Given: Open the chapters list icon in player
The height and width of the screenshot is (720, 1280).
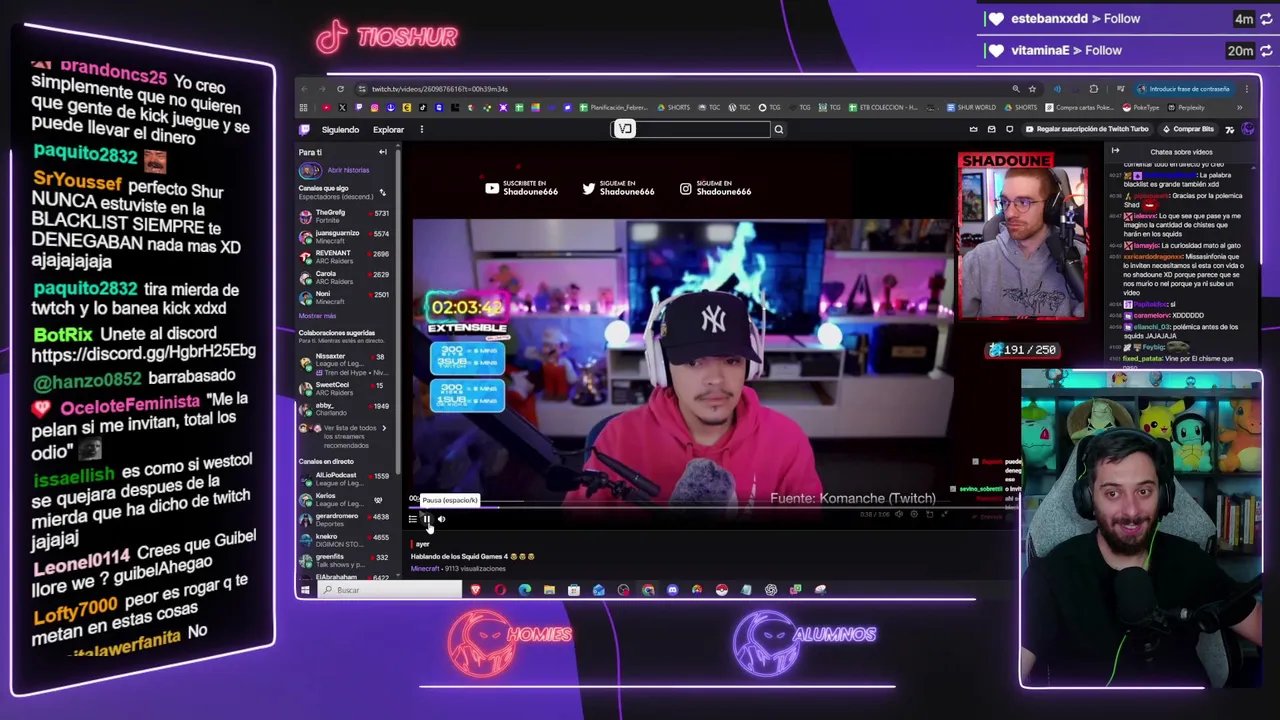Looking at the screenshot, I should (412, 518).
